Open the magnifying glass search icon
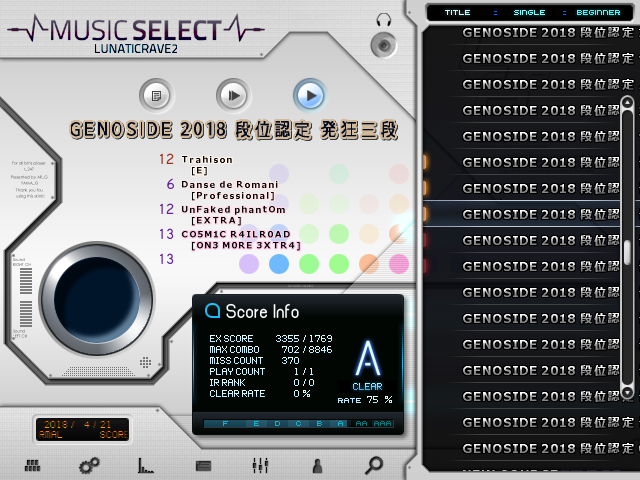This screenshot has width=640, height=480. click(x=374, y=465)
